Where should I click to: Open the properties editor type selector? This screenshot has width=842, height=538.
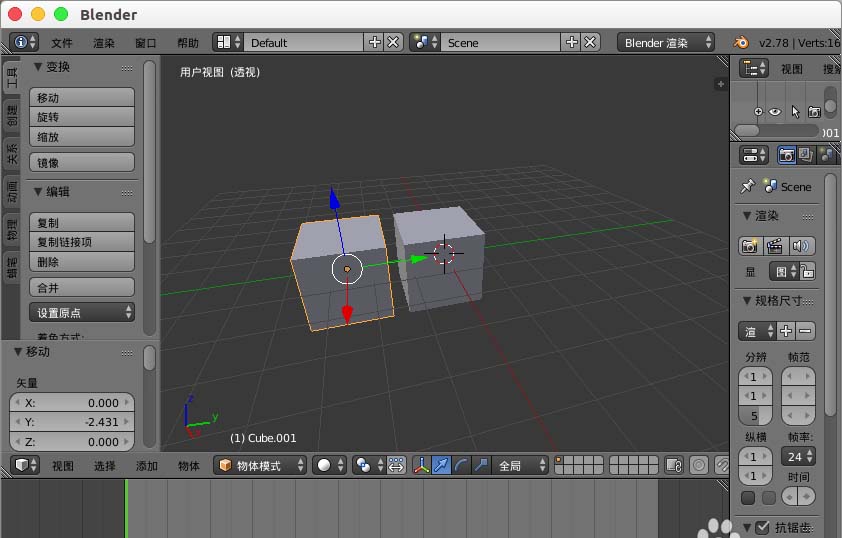coord(754,155)
